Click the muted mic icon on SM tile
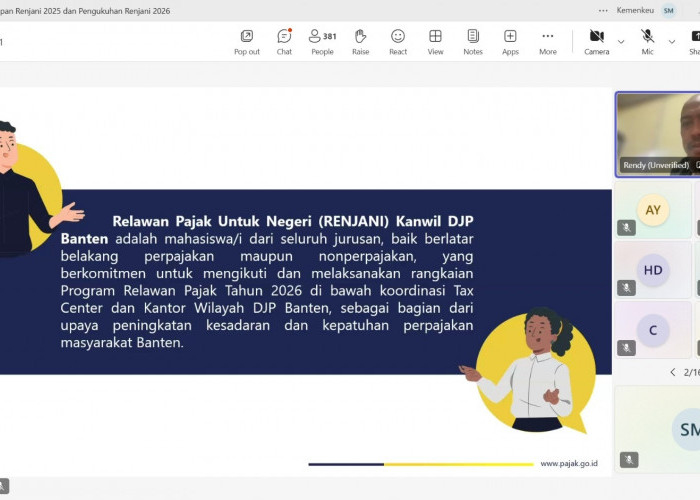700x500 pixels. tap(629, 460)
